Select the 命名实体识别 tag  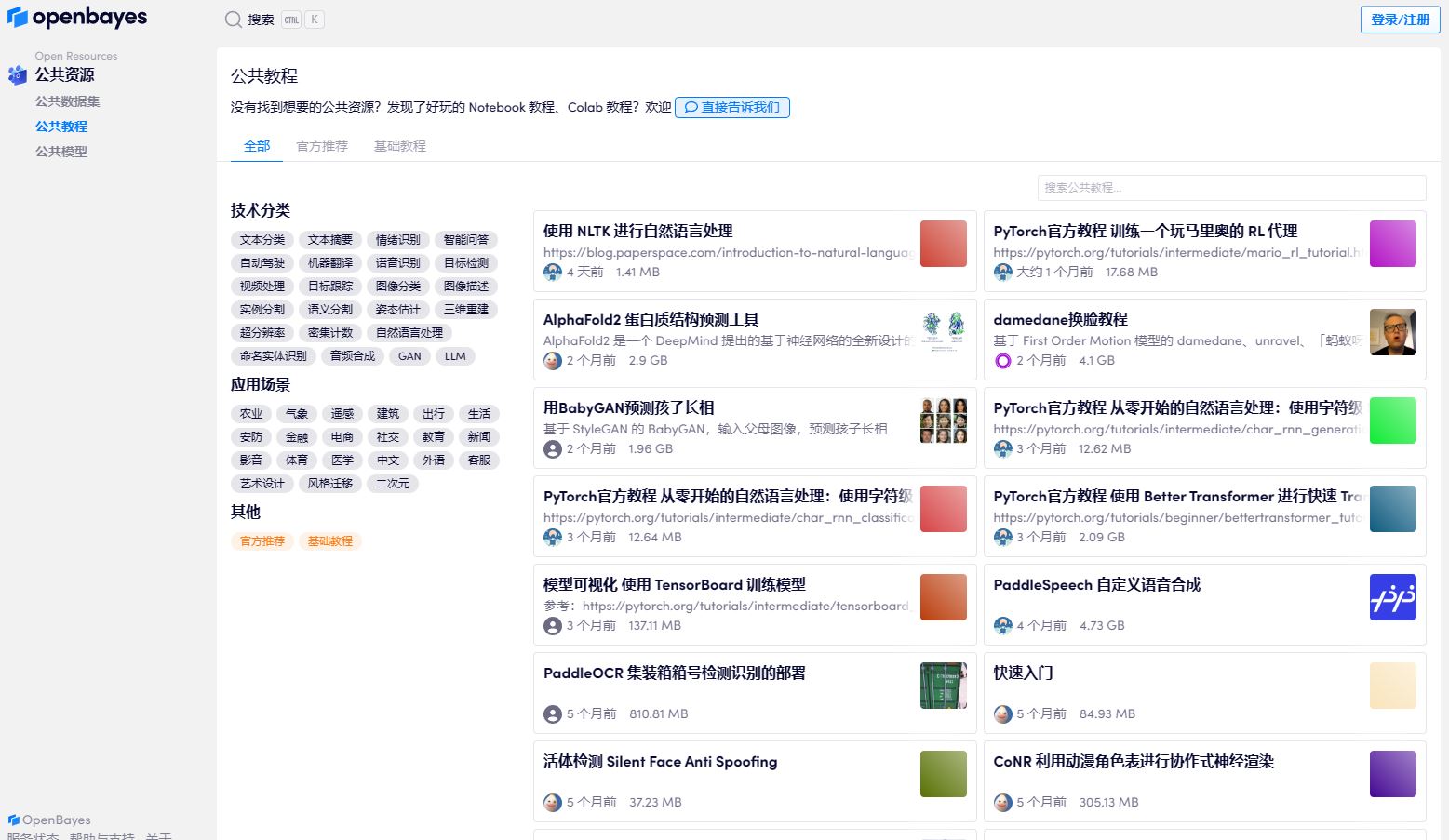[x=274, y=356]
